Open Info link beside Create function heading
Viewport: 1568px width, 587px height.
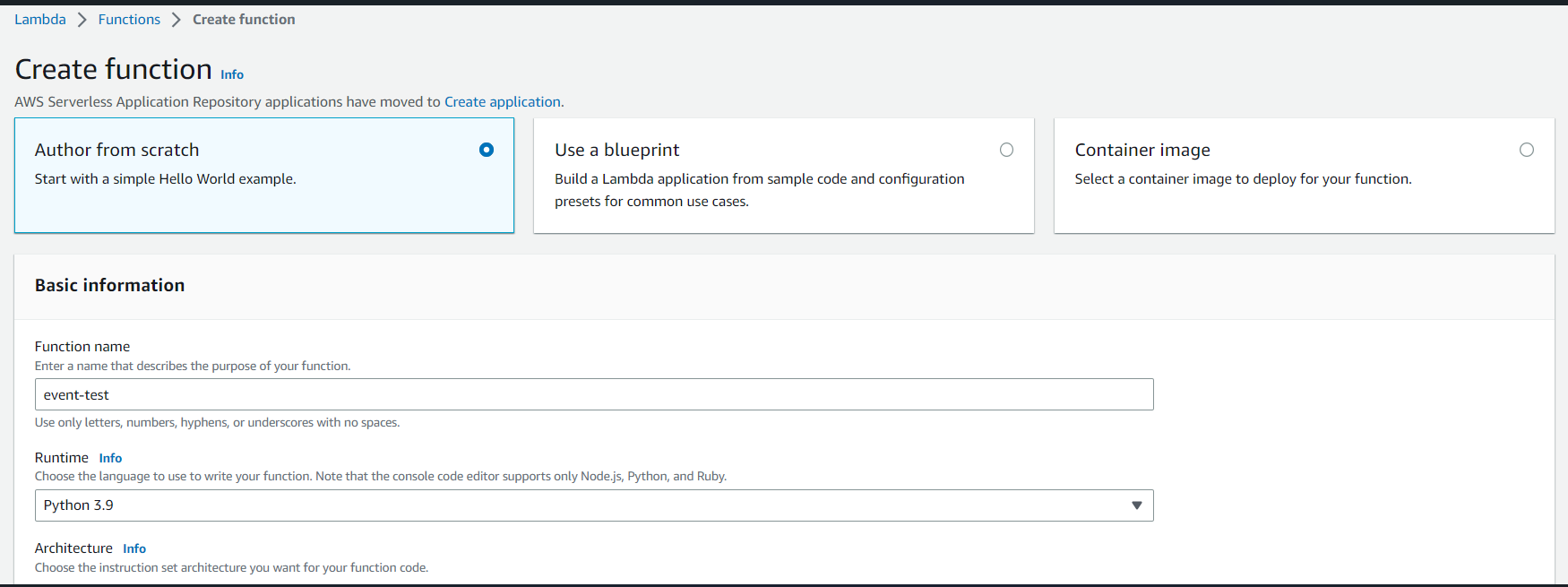click(232, 74)
